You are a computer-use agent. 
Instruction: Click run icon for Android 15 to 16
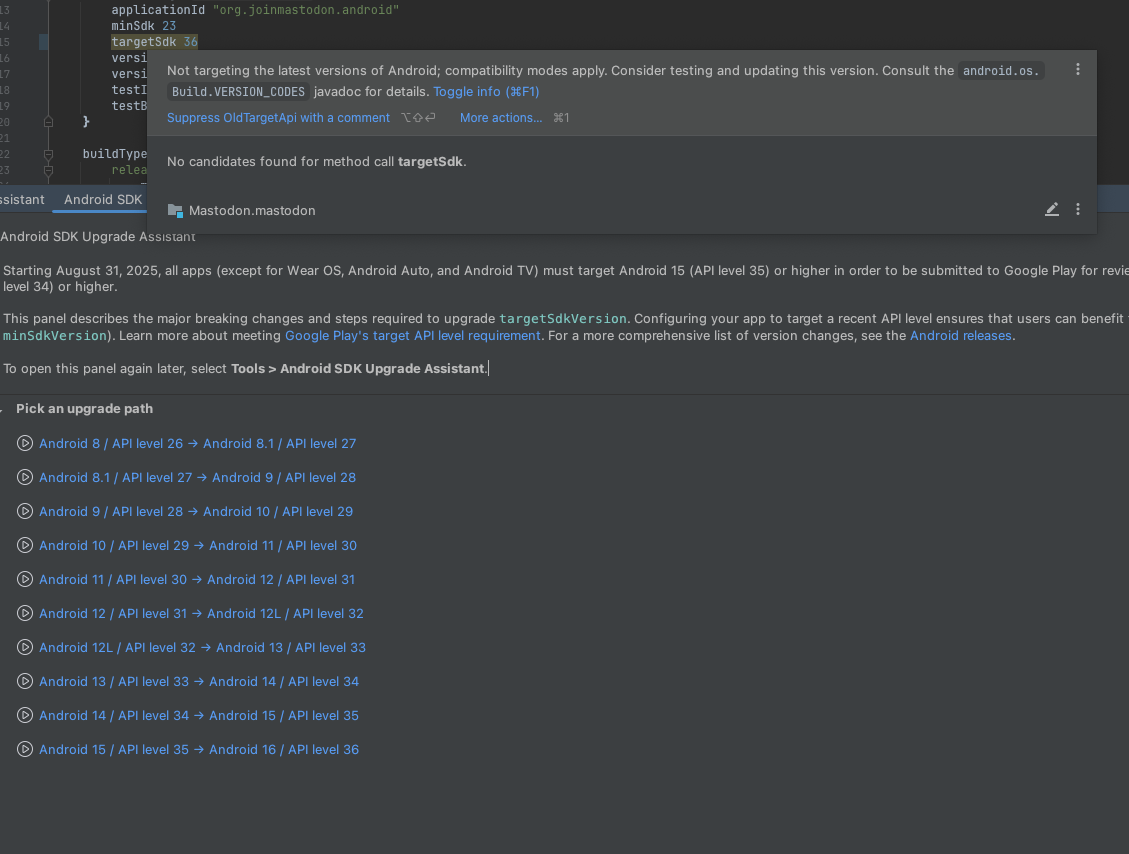coord(24,750)
